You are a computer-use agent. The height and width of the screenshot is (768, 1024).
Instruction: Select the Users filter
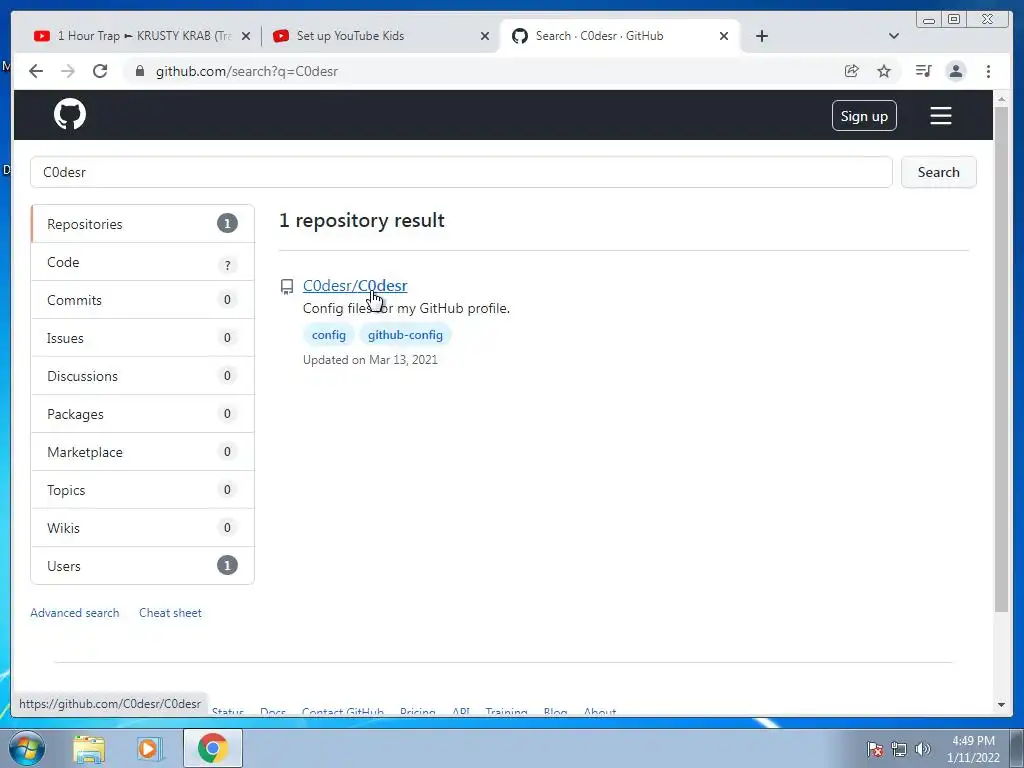[142, 566]
